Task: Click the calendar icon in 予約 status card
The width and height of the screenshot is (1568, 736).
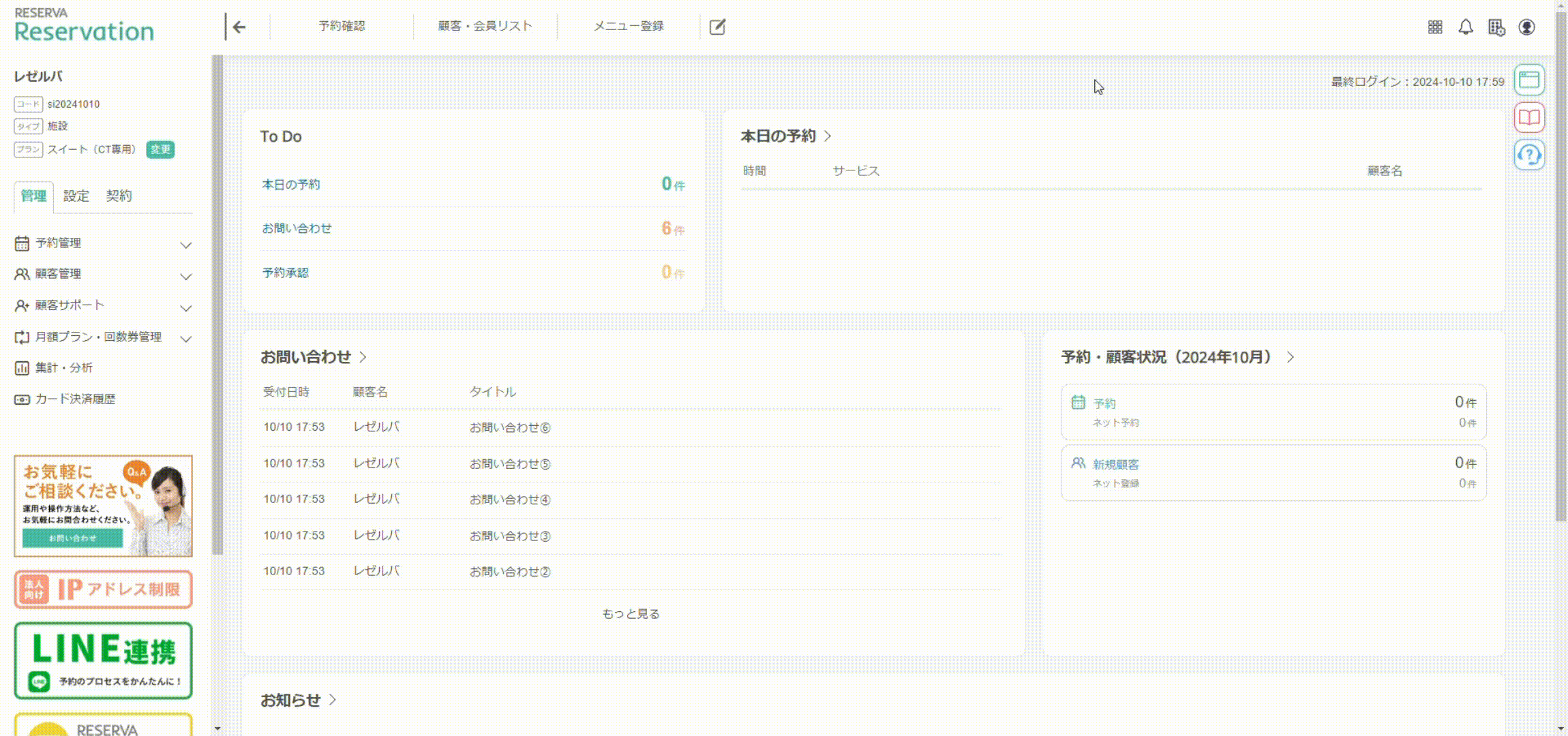Action: click(1078, 402)
